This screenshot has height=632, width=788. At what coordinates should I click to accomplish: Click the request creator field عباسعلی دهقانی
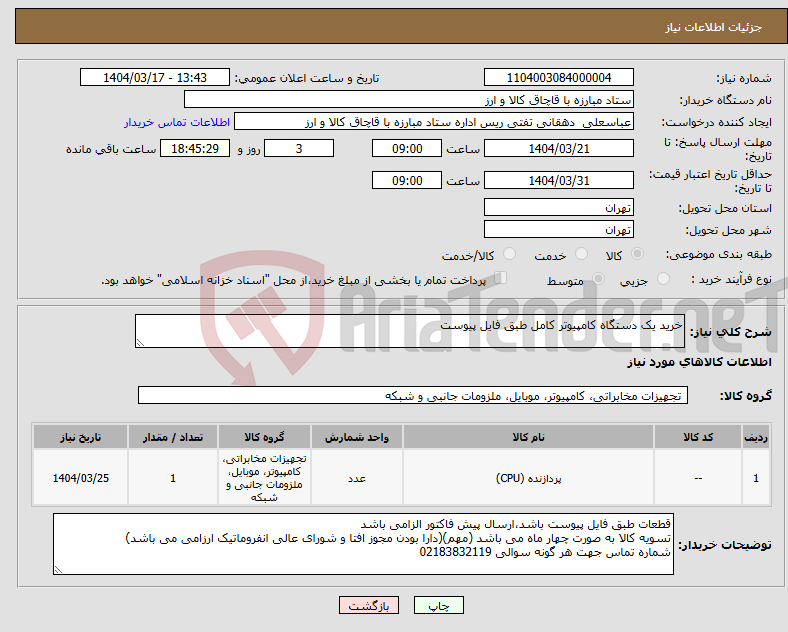[x=434, y=122]
